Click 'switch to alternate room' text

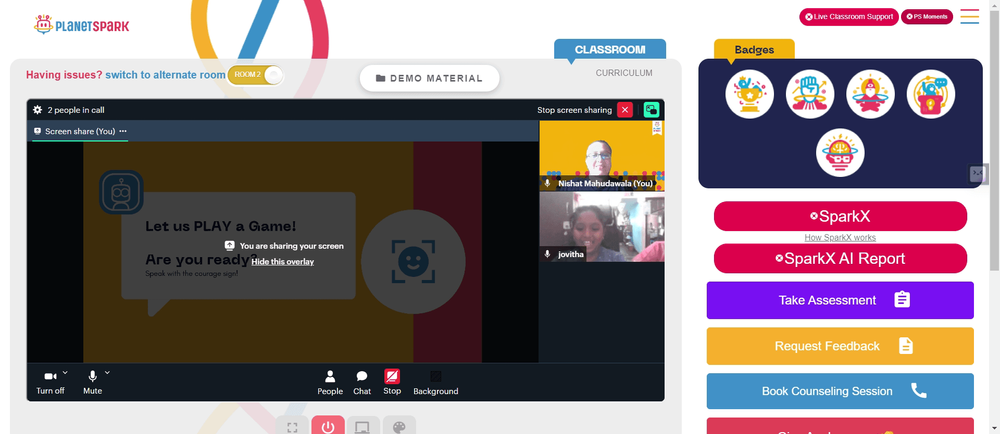[x=165, y=75]
